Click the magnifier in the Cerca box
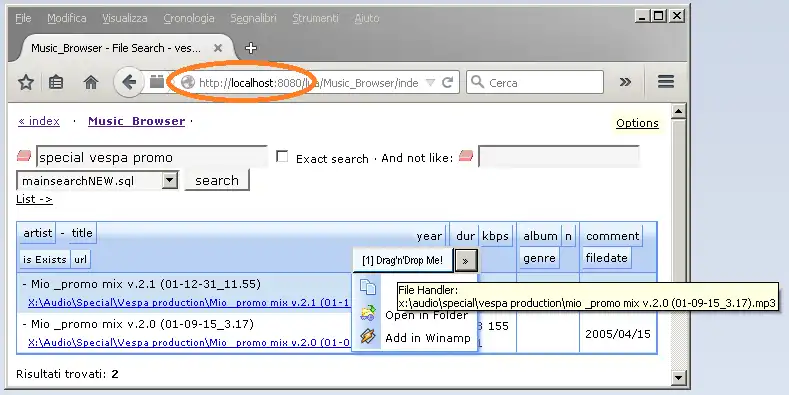 (x=478, y=82)
